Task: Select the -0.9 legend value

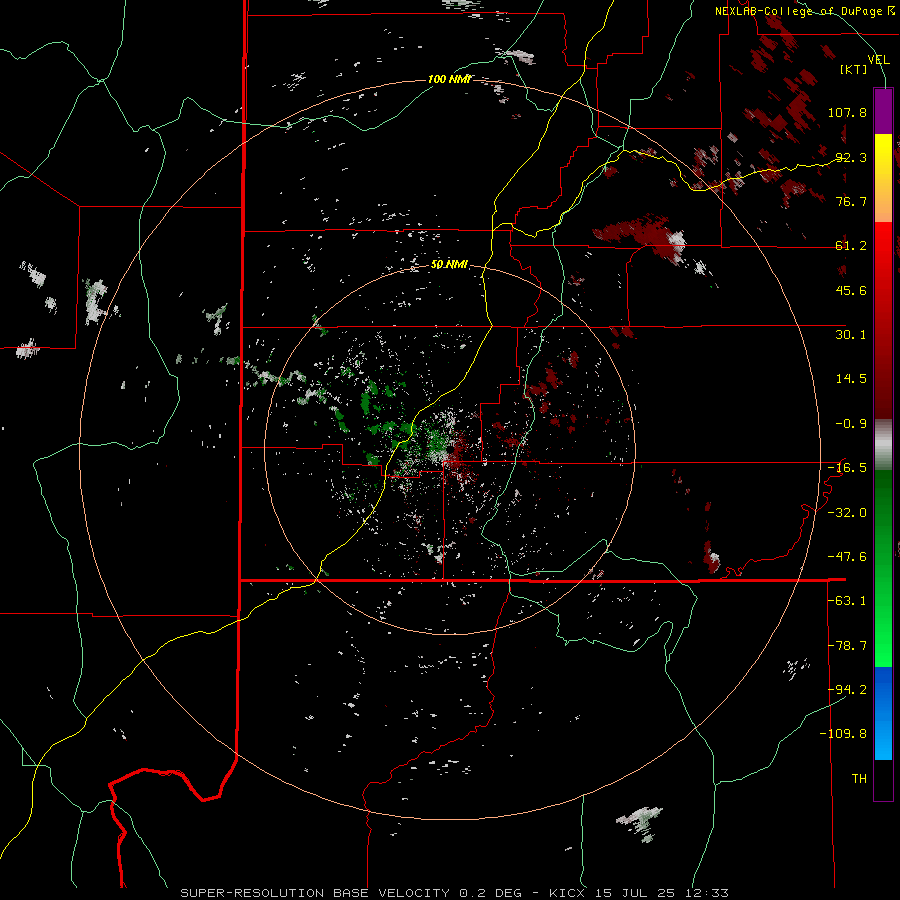Action: (x=851, y=424)
